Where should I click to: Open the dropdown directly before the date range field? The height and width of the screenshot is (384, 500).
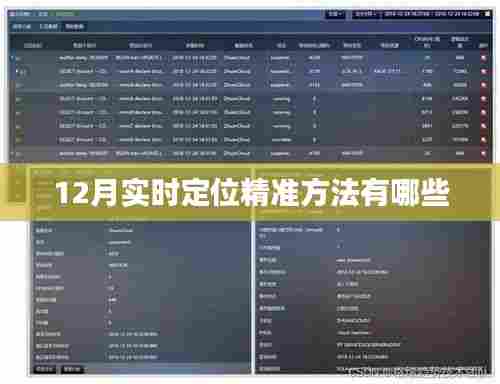[x=365, y=14]
